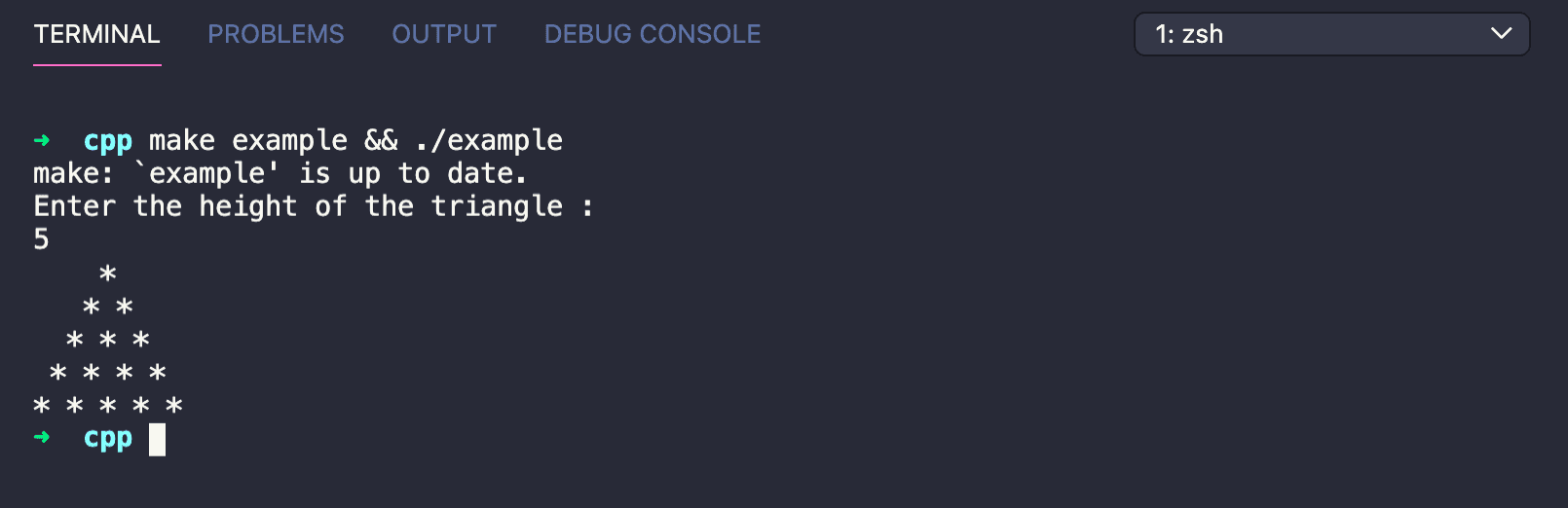Click the cyan "cpp" label before the make command
Viewport: 1568px width, 508px height.
[x=108, y=141]
